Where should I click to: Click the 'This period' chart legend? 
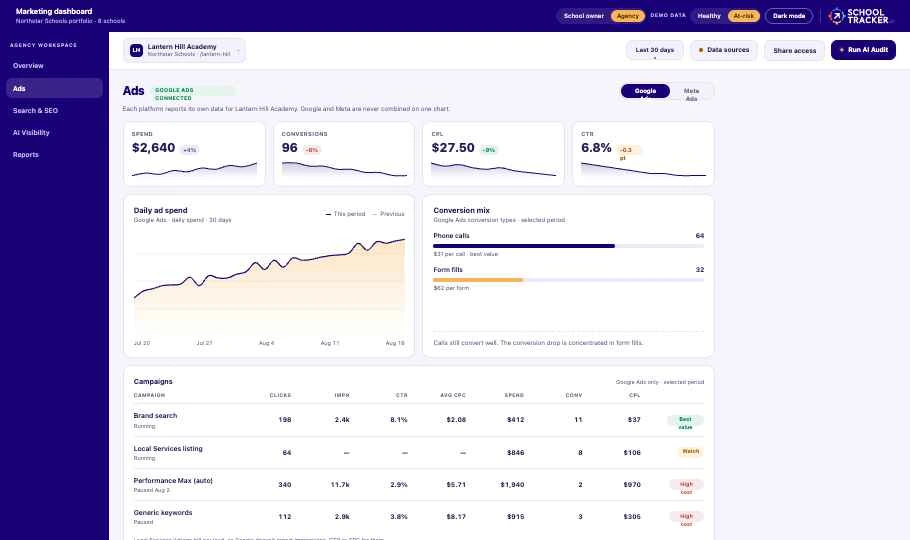[x=345, y=214]
